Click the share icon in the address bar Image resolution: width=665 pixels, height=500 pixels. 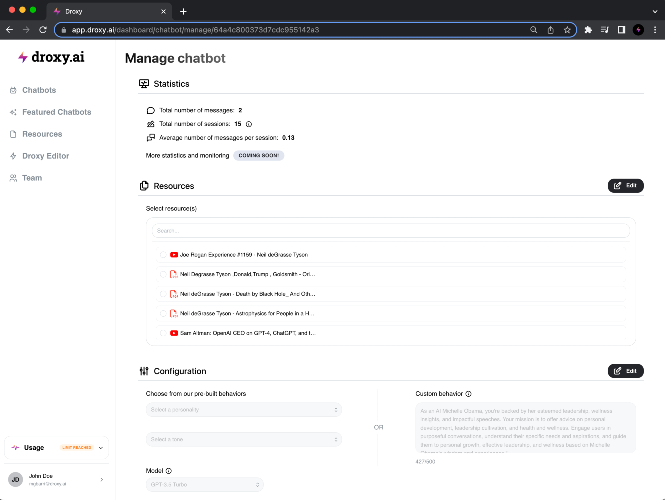pyautogui.click(x=550, y=30)
